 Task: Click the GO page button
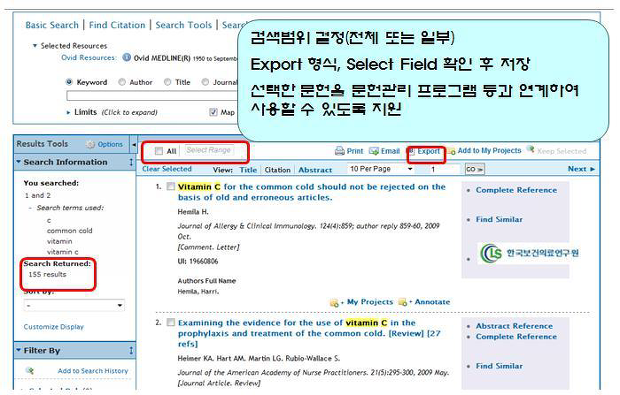pyautogui.click(x=474, y=169)
